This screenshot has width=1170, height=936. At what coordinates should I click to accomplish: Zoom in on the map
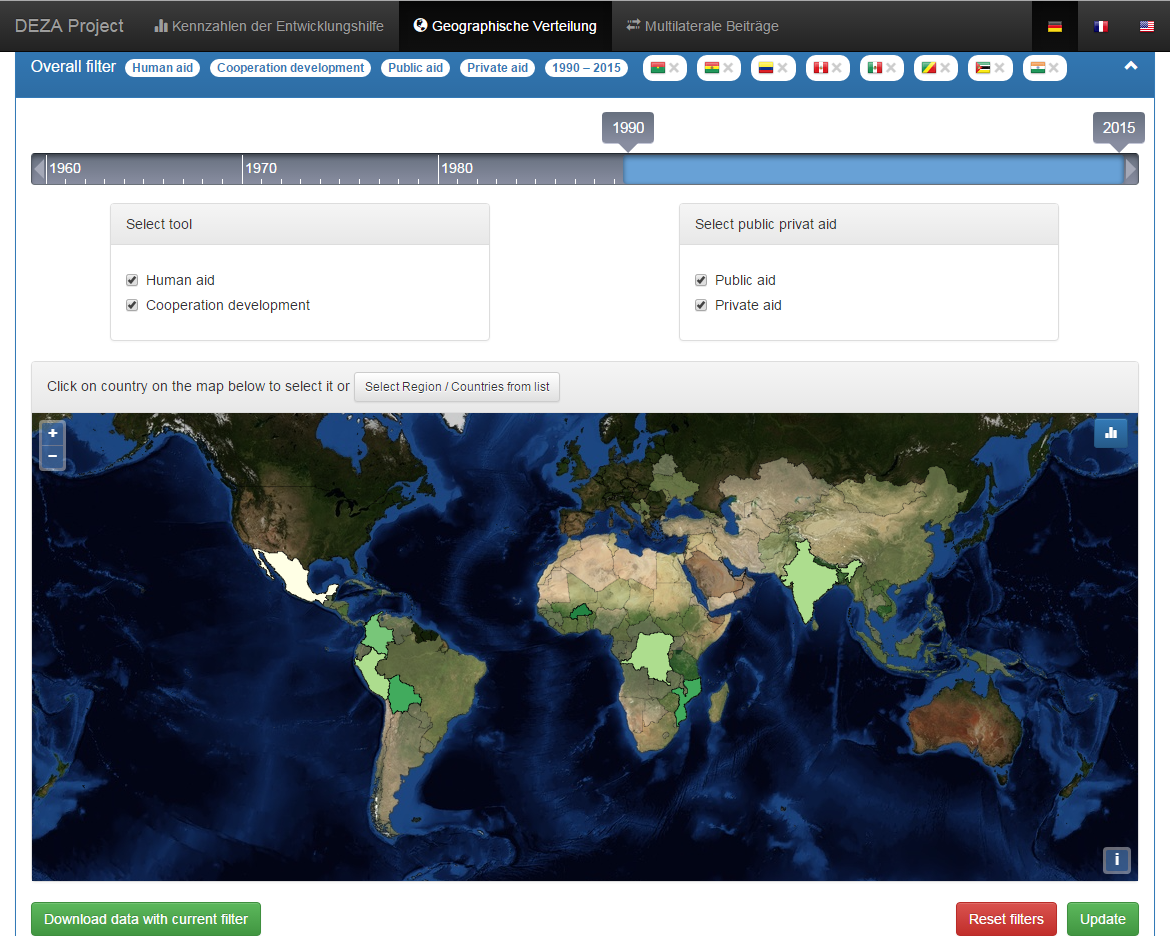coord(53,433)
